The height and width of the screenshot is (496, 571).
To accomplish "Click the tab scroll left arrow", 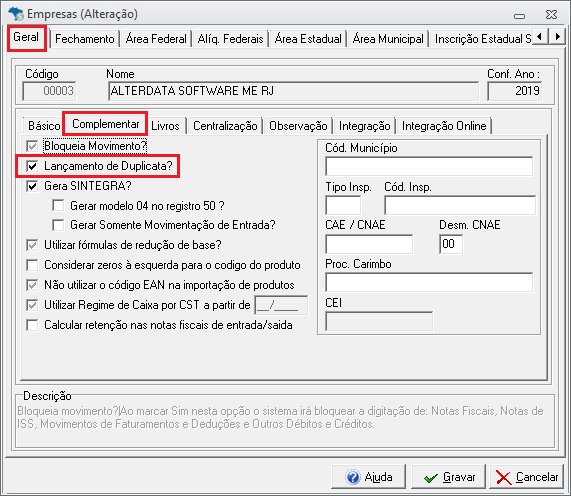I will [x=540, y=36].
